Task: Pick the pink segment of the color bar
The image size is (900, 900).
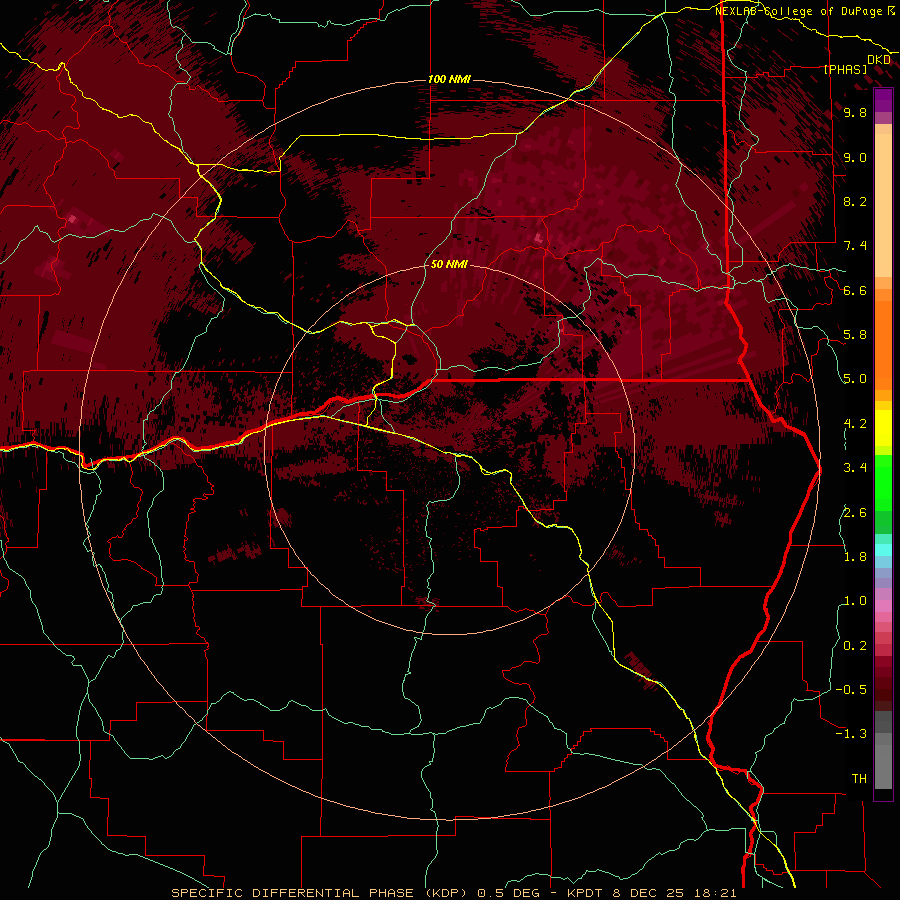Action: 883,606
